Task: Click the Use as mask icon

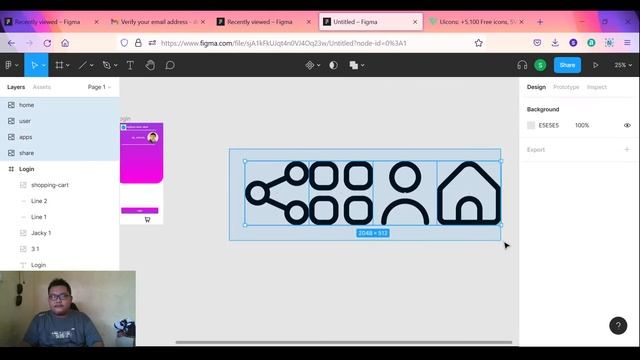Action: pos(333,65)
